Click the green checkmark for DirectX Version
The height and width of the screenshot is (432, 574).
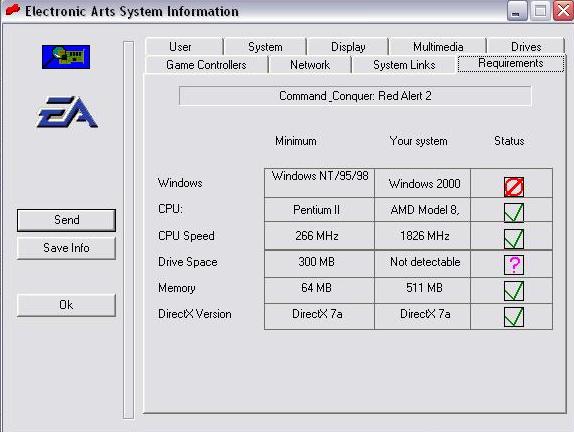pyautogui.click(x=514, y=317)
